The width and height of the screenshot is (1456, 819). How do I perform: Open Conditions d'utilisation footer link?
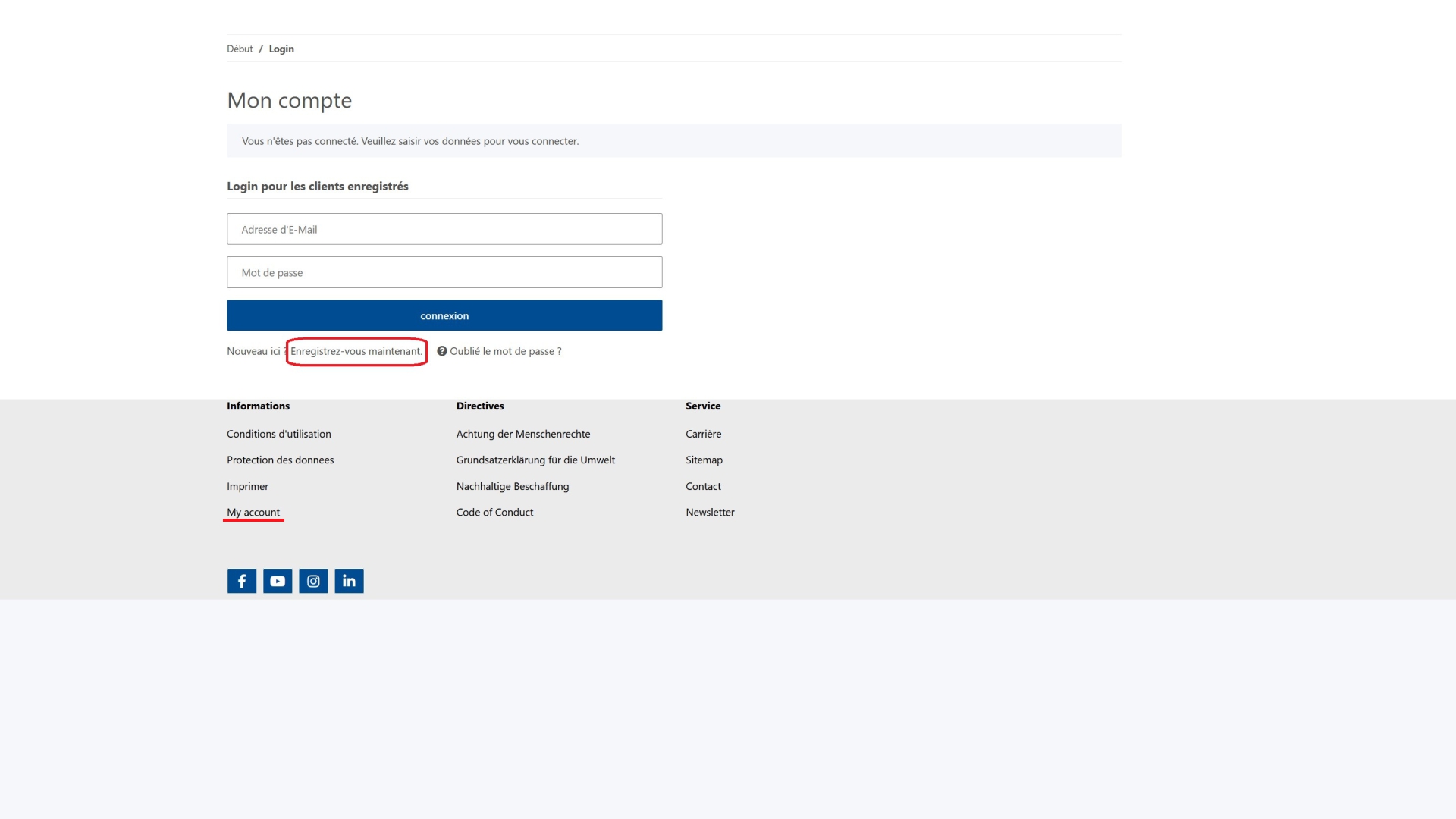[278, 434]
